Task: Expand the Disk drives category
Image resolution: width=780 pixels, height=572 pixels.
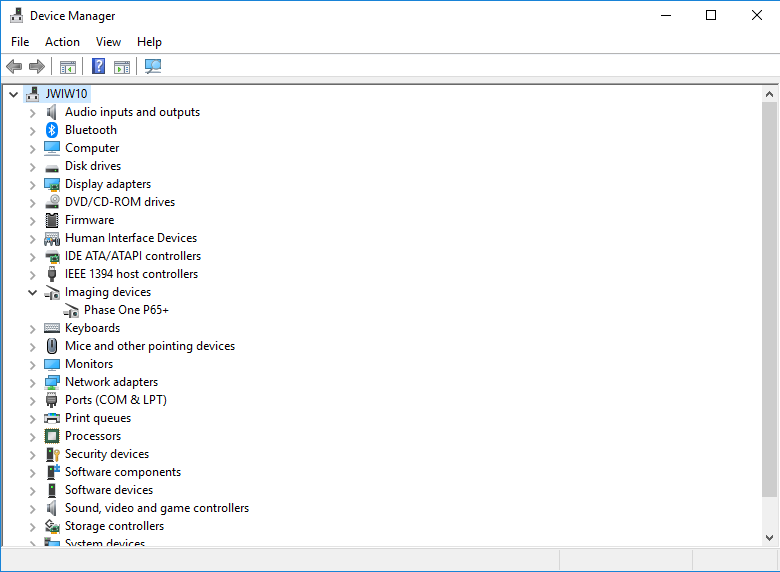Action: pyautogui.click(x=32, y=167)
